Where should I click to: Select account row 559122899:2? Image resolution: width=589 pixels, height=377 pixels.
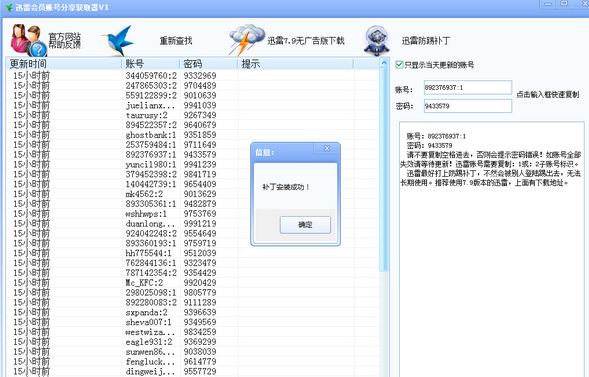(193, 95)
